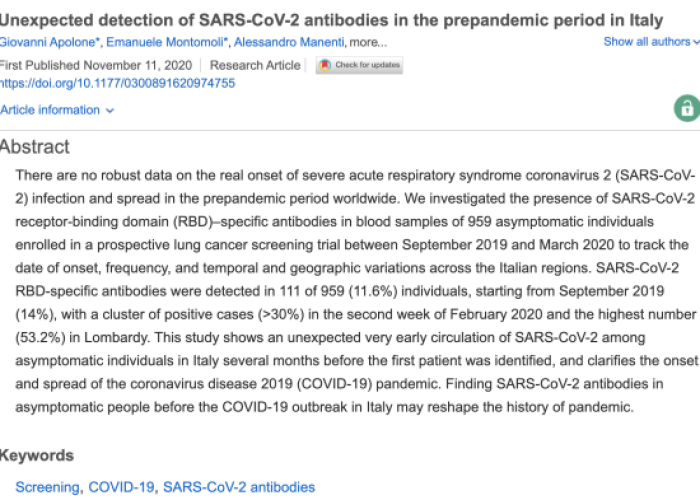
Task: Click the article title heading
Action: 331,21
